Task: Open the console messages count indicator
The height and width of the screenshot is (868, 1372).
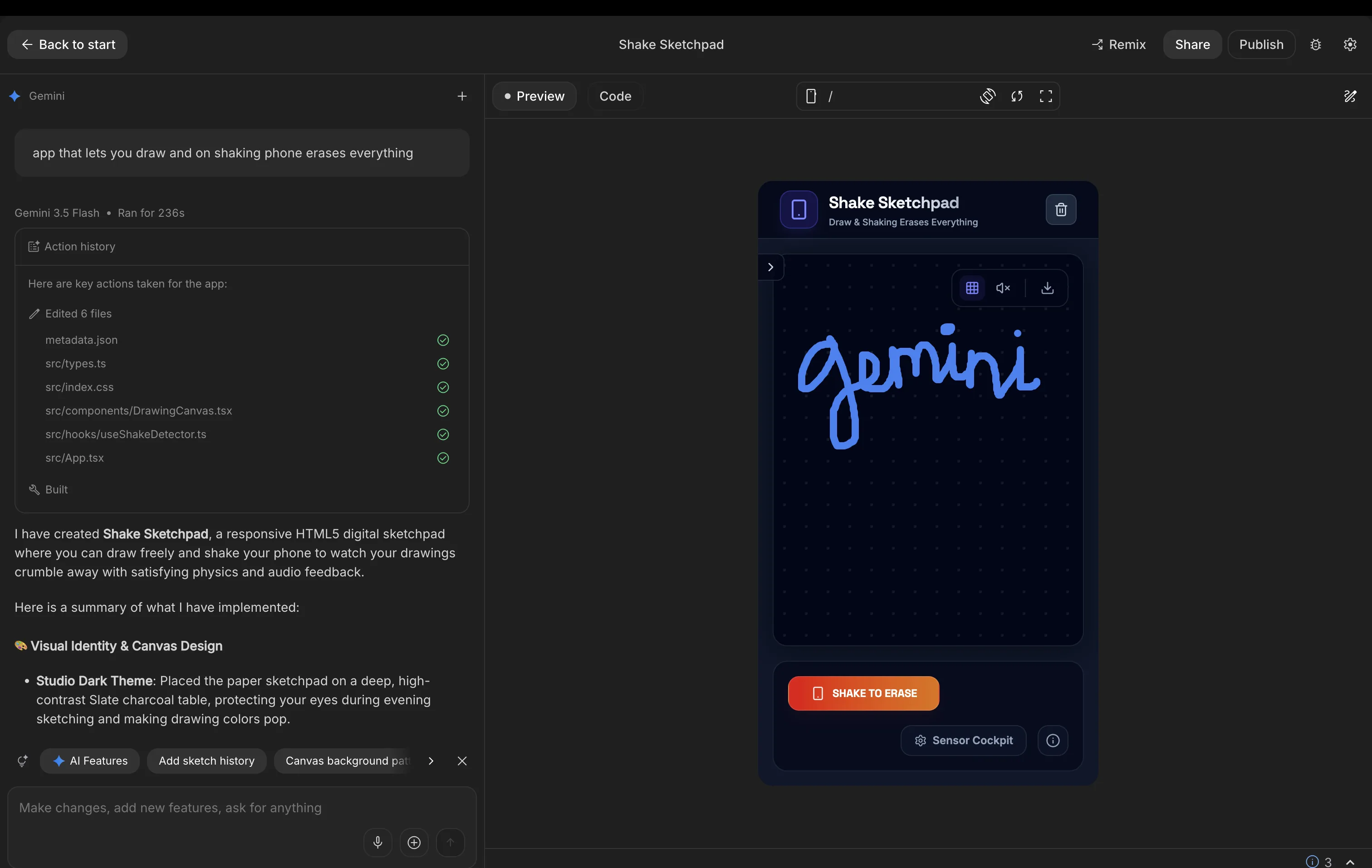Action: [1318, 861]
